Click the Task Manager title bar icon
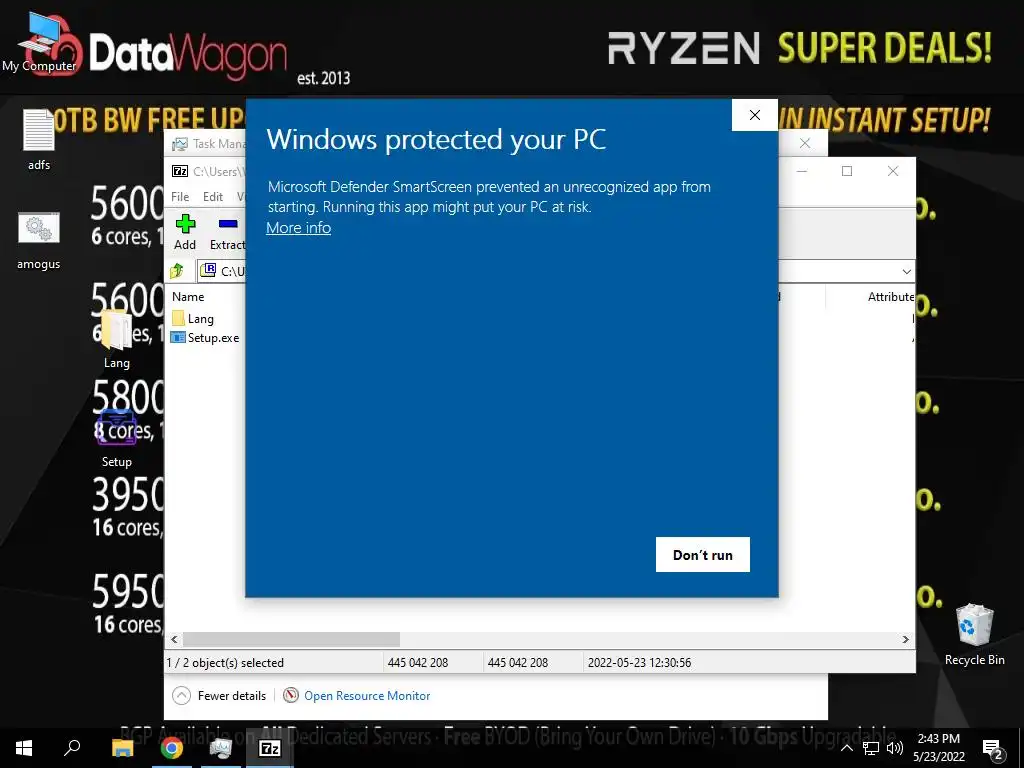 (x=180, y=144)
